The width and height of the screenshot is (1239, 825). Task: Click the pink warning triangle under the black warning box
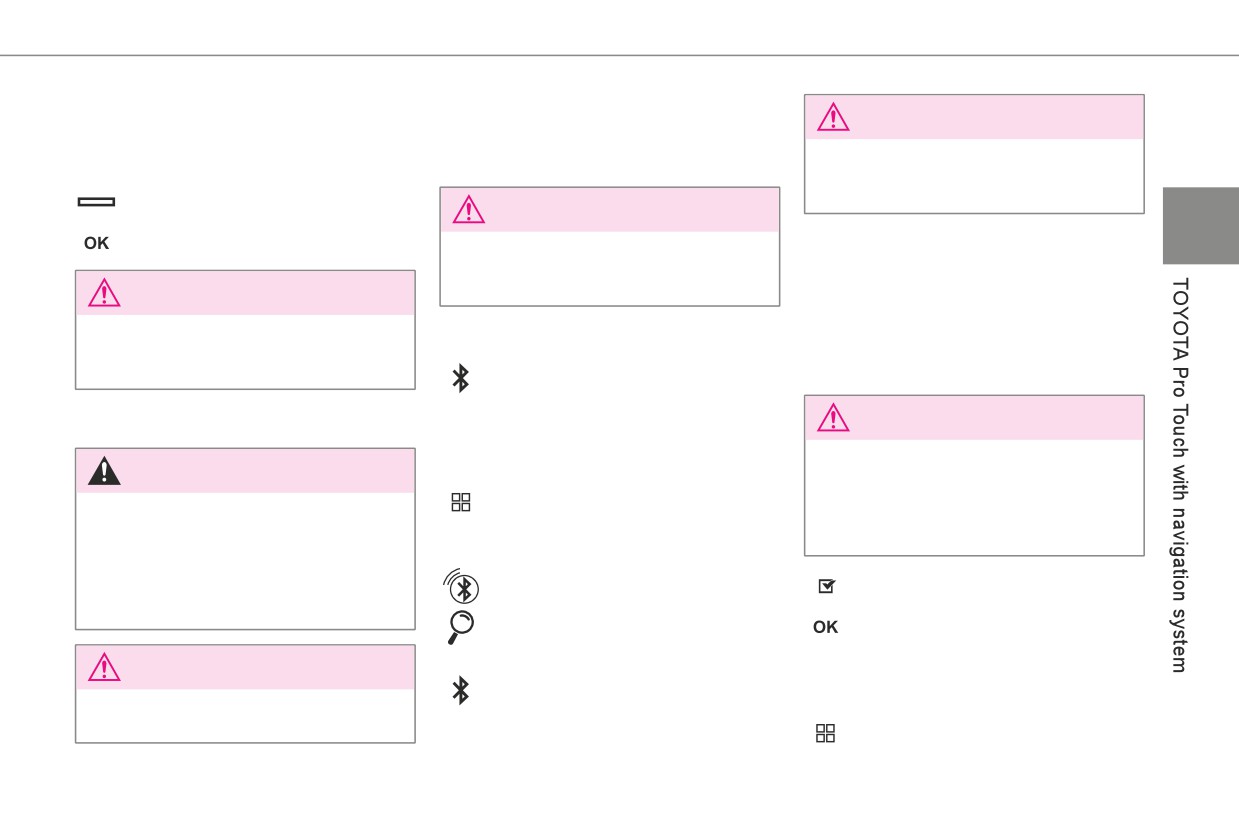(x=104, y=667)
